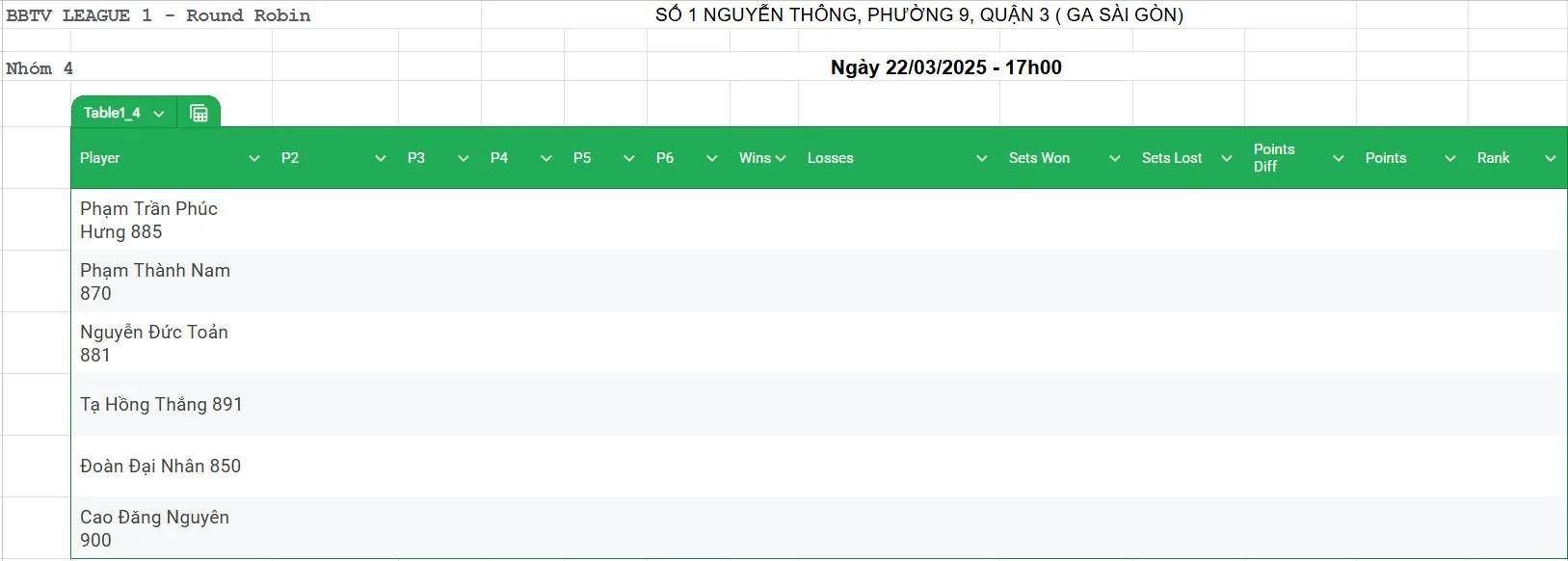Click the BBTV LEAGUE 1 - Round Robin title cell
Screen dimensions: 1568x561
(x=159, y=15)
